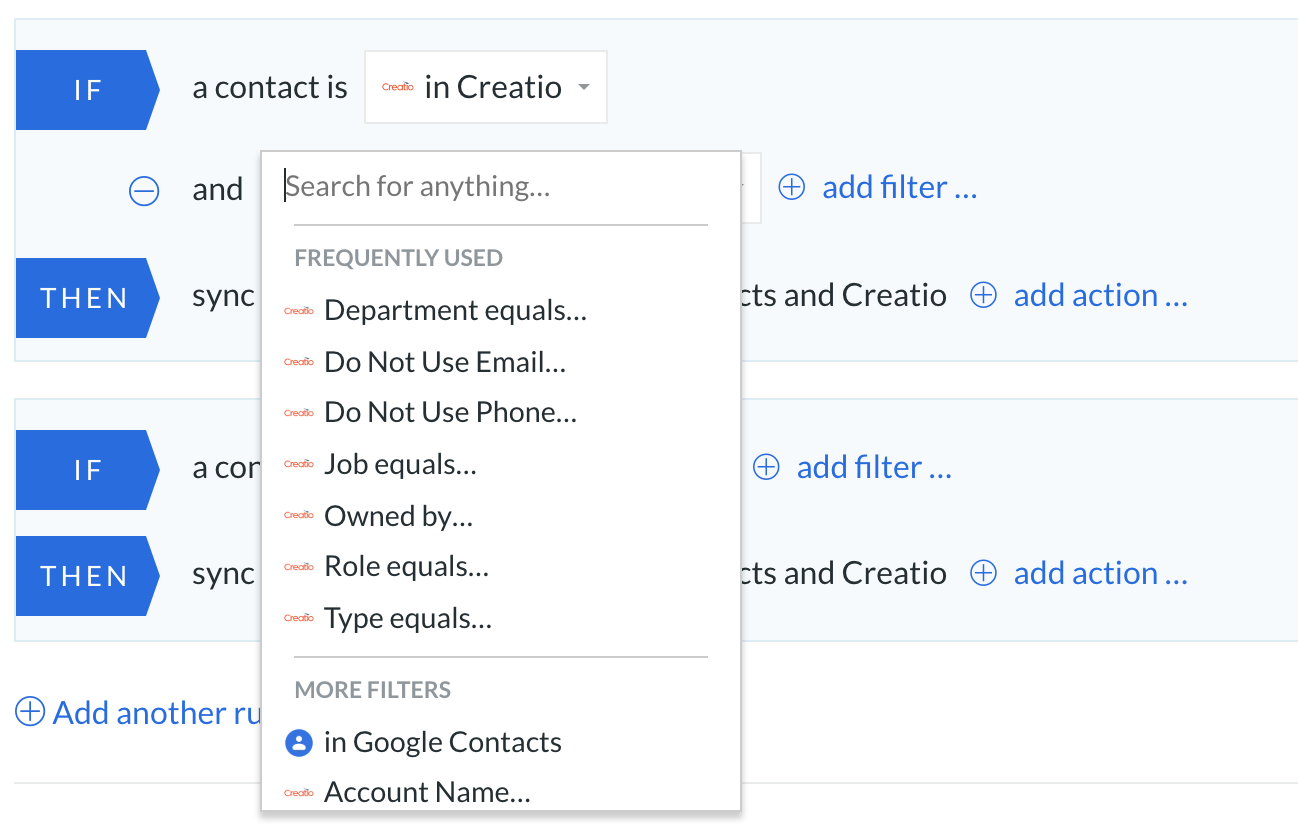This screenshot has height=830, width=1298.
Task: Select 'Type equals…' filter
Action: (408, 618)
